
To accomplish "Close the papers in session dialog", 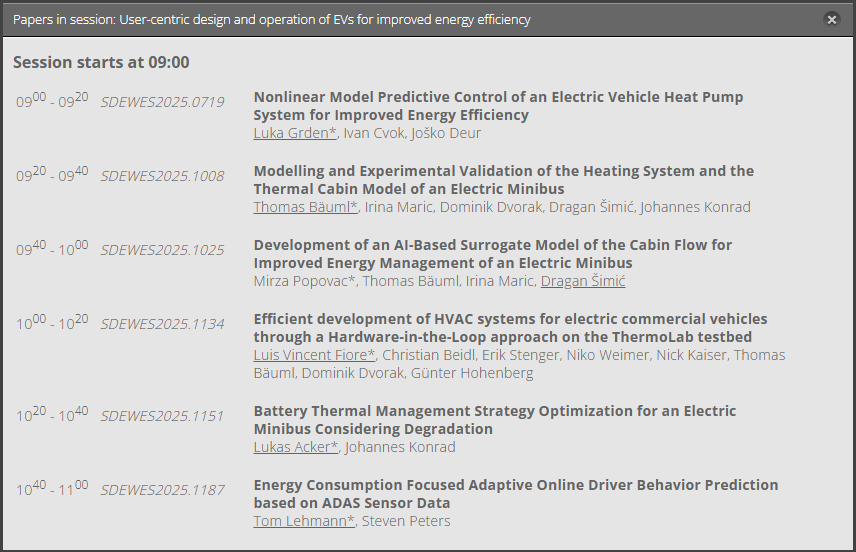I will 831,19.
